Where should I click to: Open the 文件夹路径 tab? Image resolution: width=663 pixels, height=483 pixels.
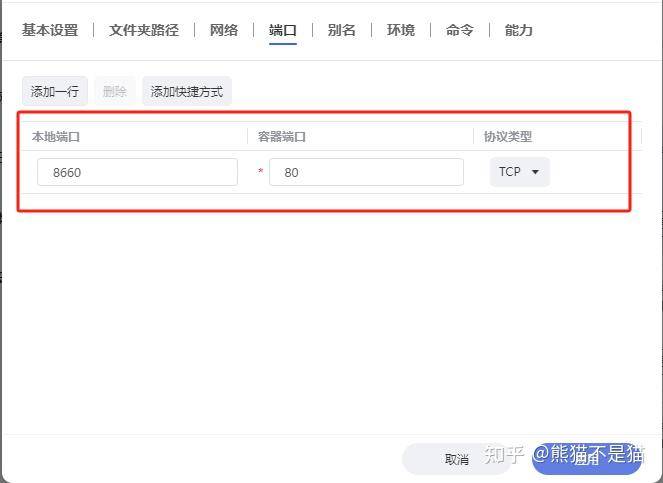point(144,30)
